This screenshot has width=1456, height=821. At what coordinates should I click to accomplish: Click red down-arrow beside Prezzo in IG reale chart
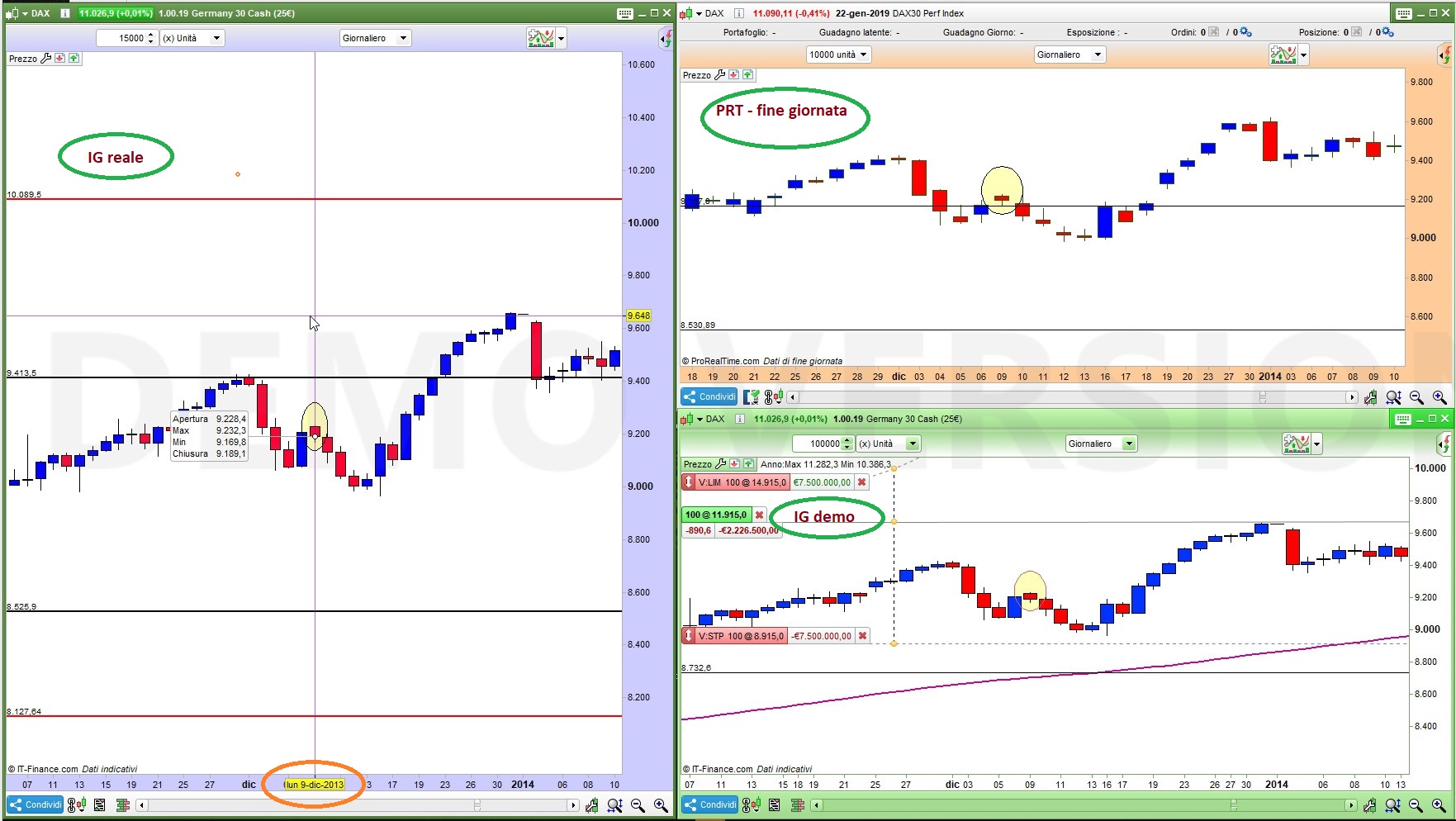tap(60, 59)
